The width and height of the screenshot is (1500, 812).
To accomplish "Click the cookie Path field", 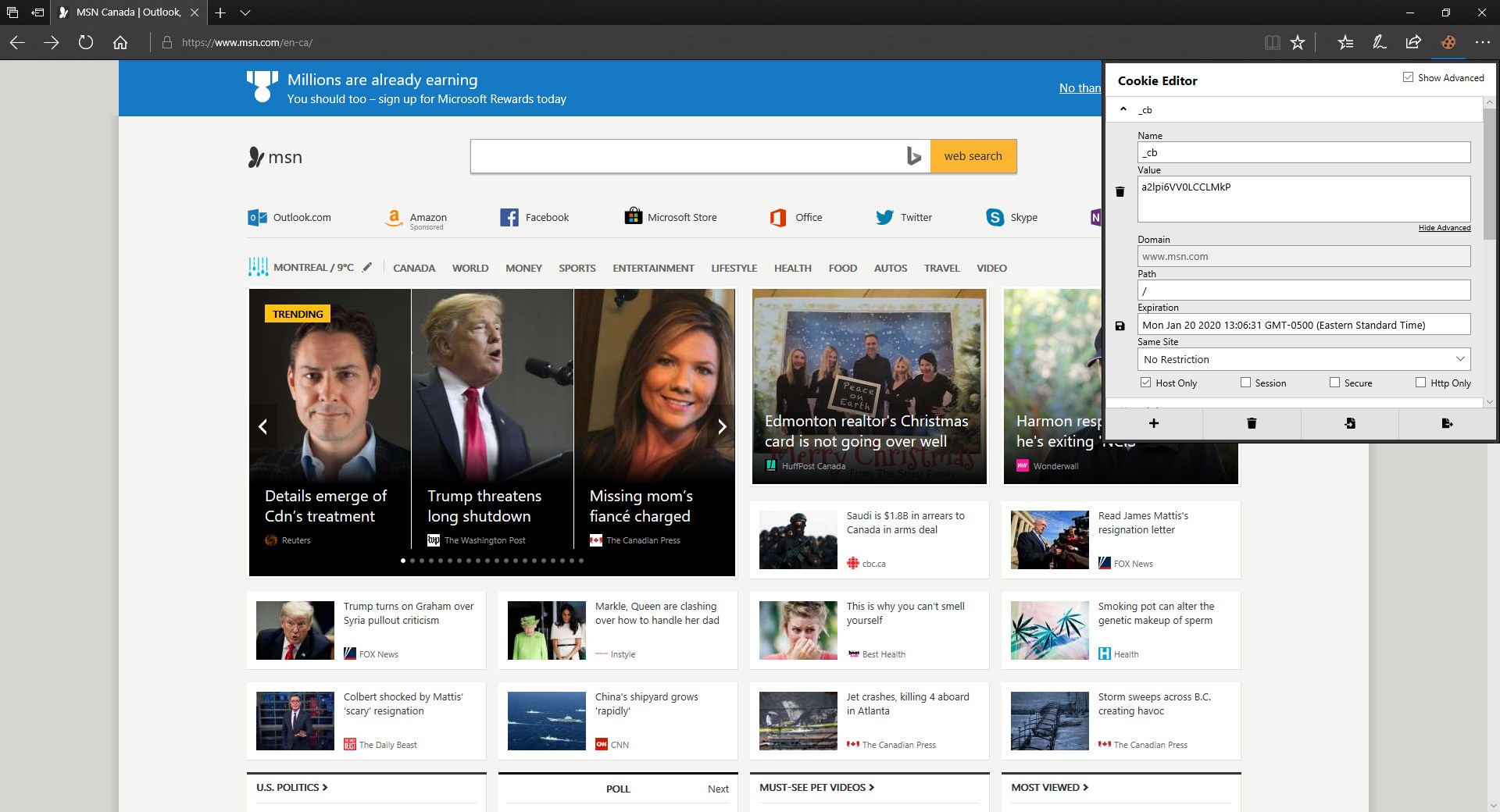I will pos(1304,290).
